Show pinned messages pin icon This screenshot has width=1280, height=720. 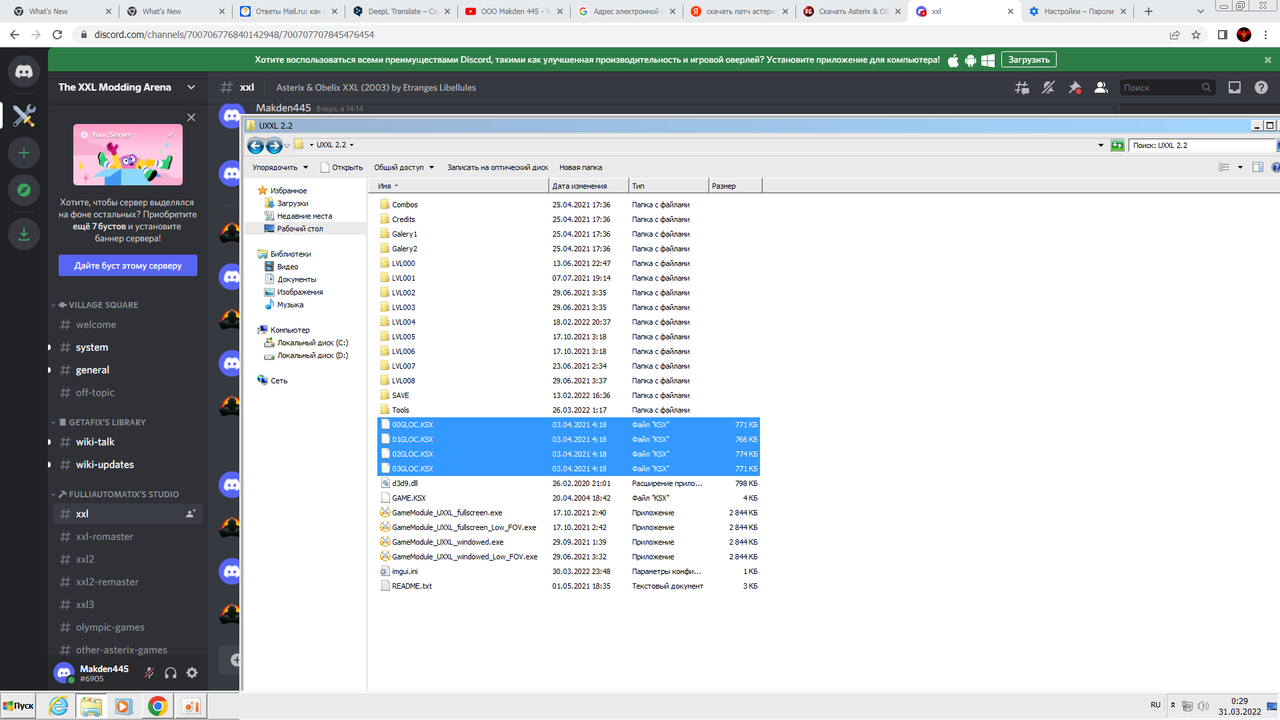1075,87
